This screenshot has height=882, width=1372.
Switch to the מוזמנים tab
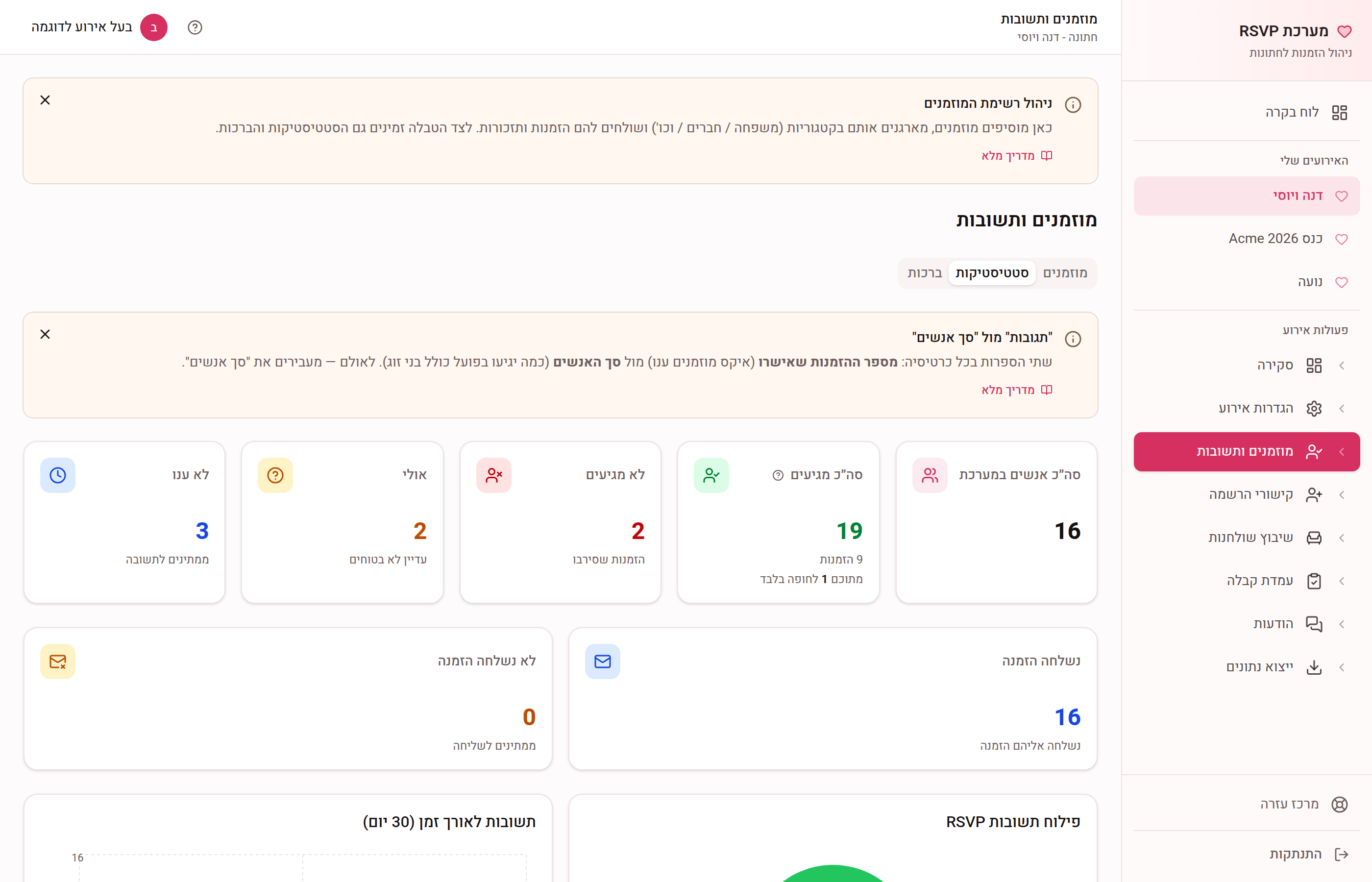click(1065, 273)
